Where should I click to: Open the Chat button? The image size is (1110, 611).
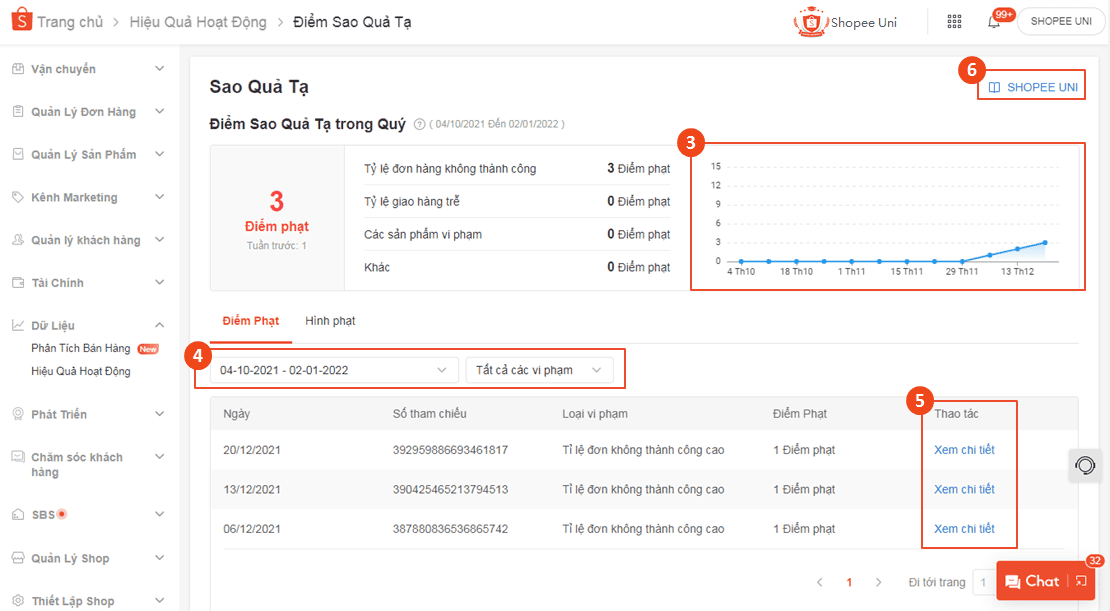[1032, 581]
